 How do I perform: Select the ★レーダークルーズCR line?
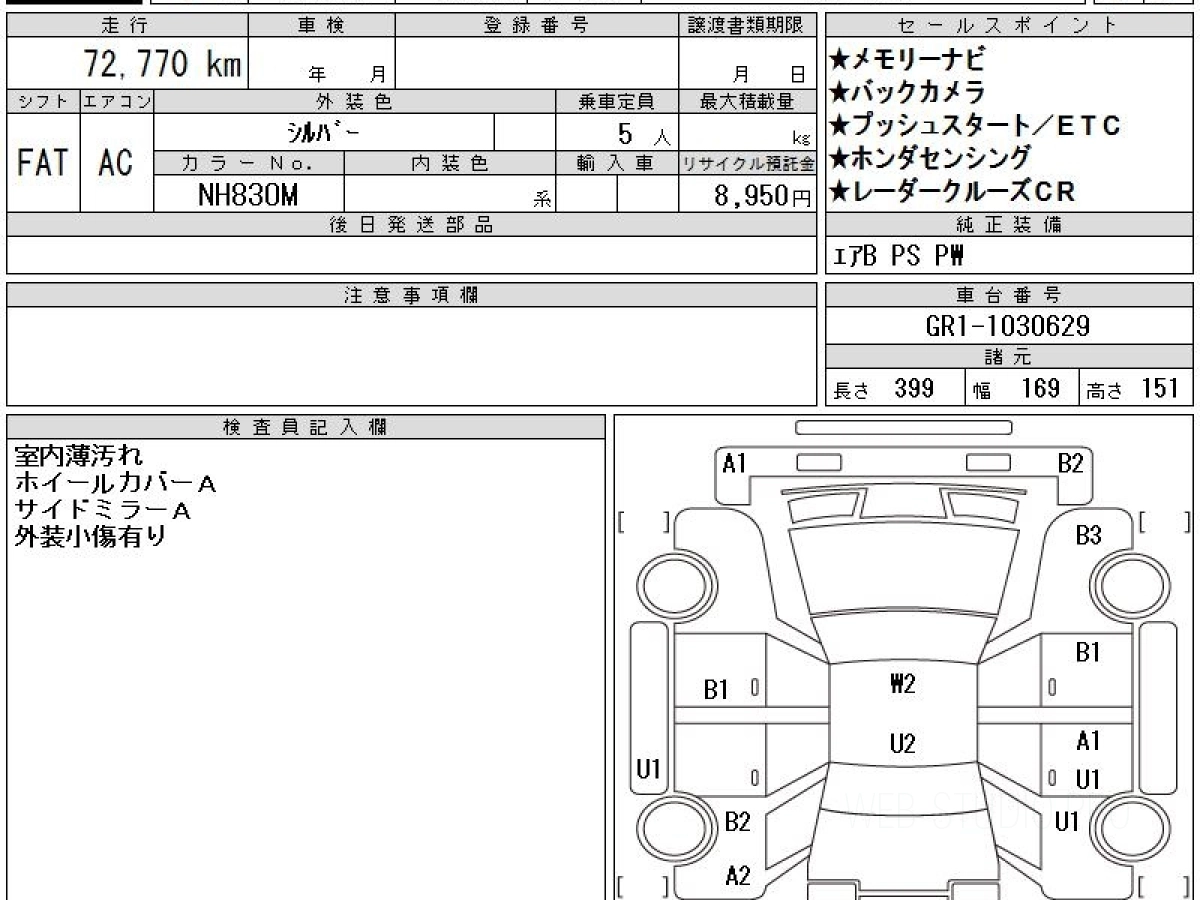[952, 191]
